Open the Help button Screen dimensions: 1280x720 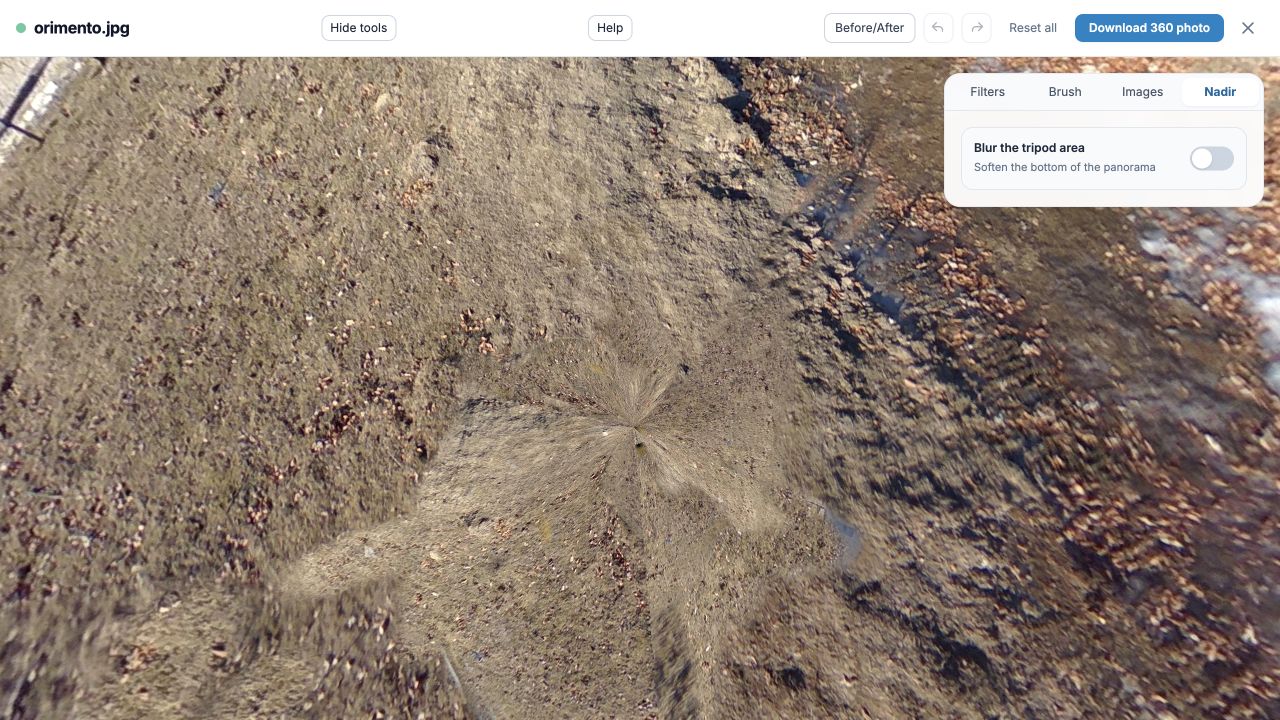point(610,28)
